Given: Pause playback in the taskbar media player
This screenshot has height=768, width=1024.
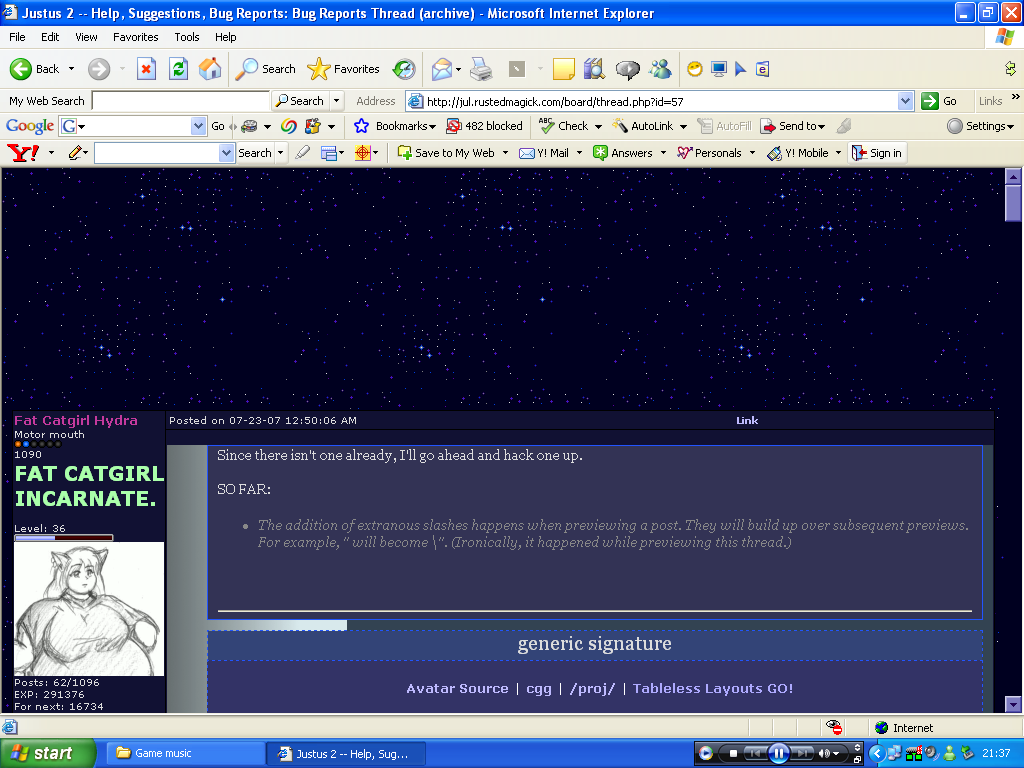Looking at the screenshot, I should (778, 753).
